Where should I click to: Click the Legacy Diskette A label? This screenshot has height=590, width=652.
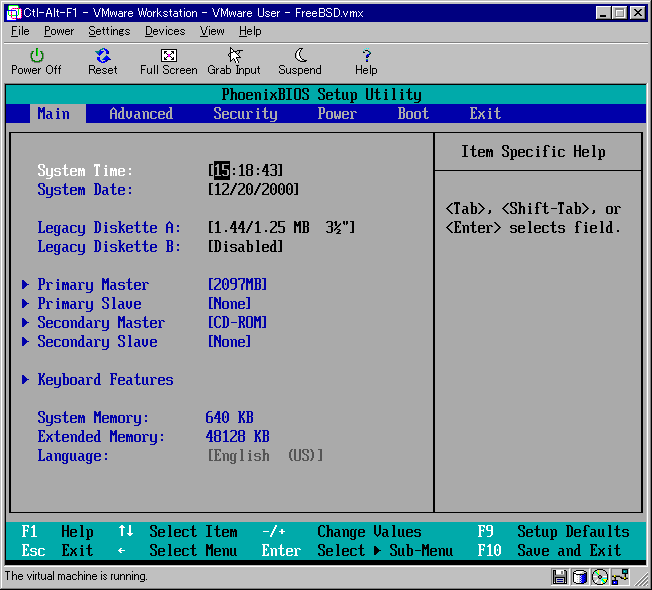coord(109,227)
